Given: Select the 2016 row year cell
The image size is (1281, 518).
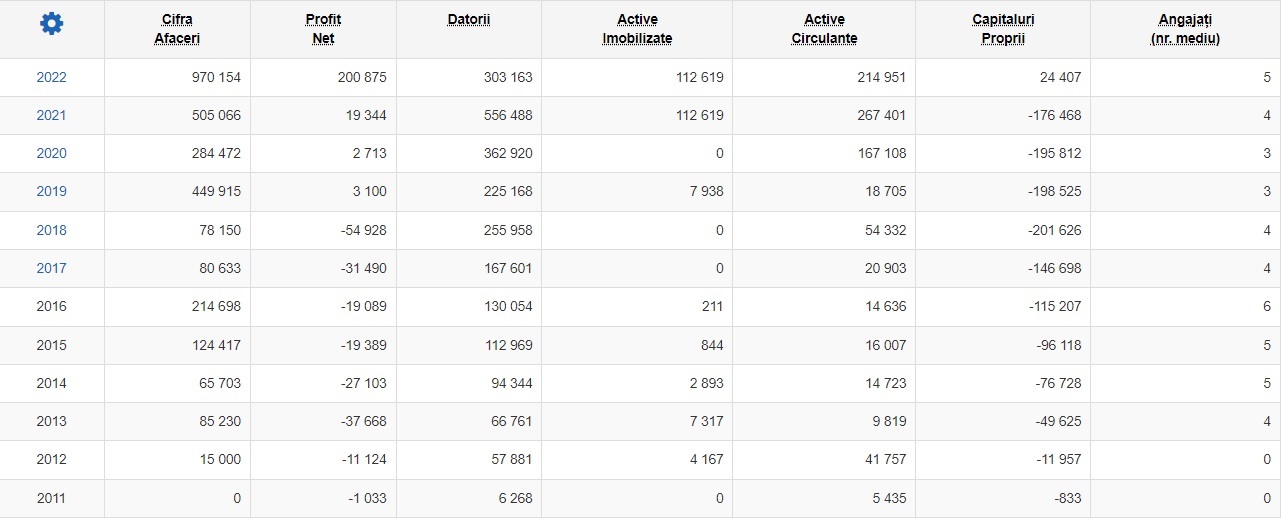Looking at the screenshot, I should (52, 306).
